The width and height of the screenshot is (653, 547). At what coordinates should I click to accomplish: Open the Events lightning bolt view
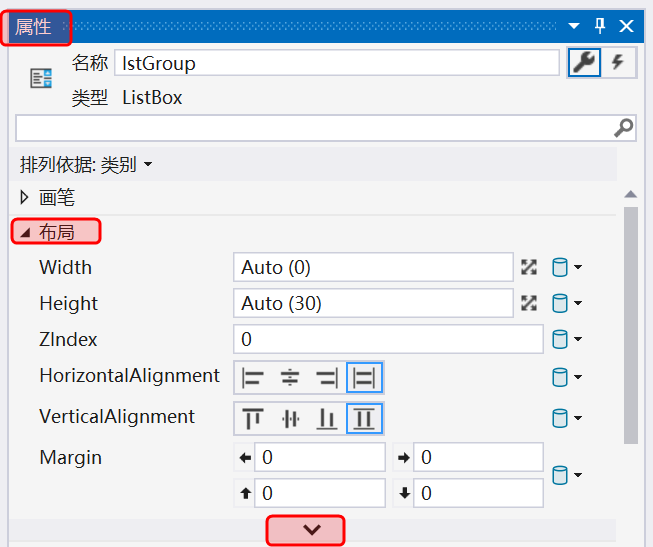click(x=618, y=62)
